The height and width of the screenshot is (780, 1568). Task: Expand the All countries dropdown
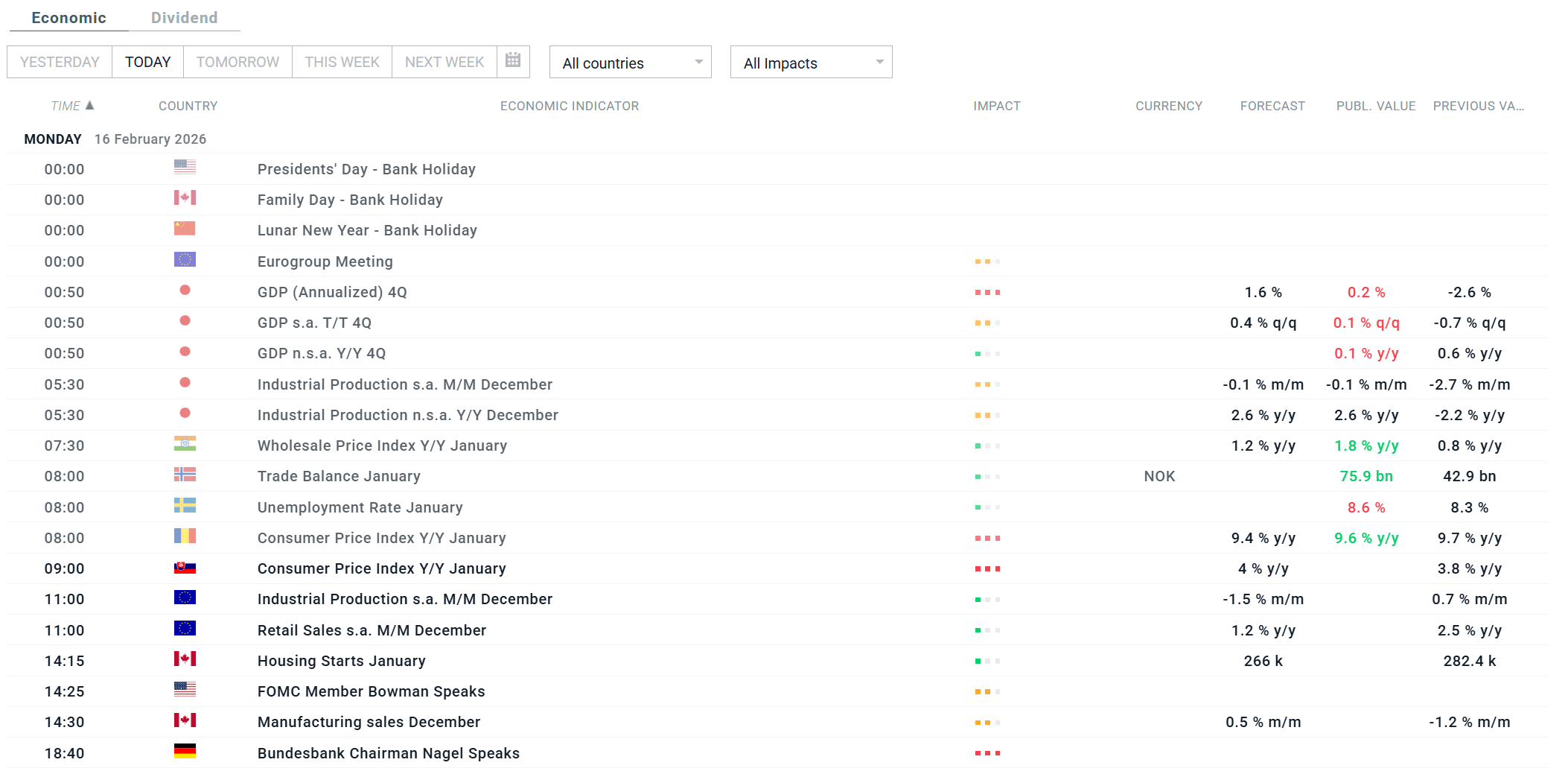point(630,63)
